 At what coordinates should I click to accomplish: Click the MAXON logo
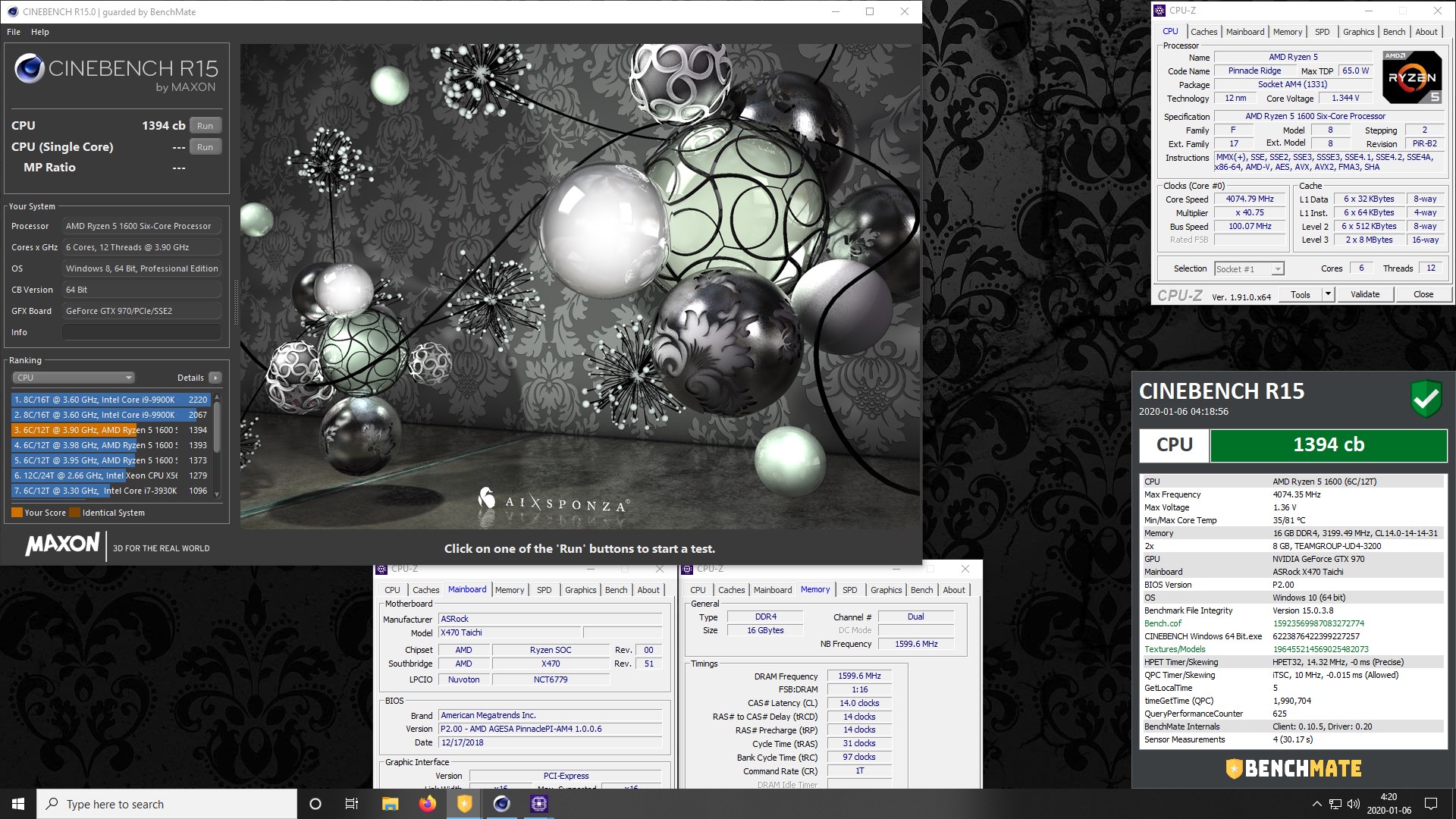(62, 544)
